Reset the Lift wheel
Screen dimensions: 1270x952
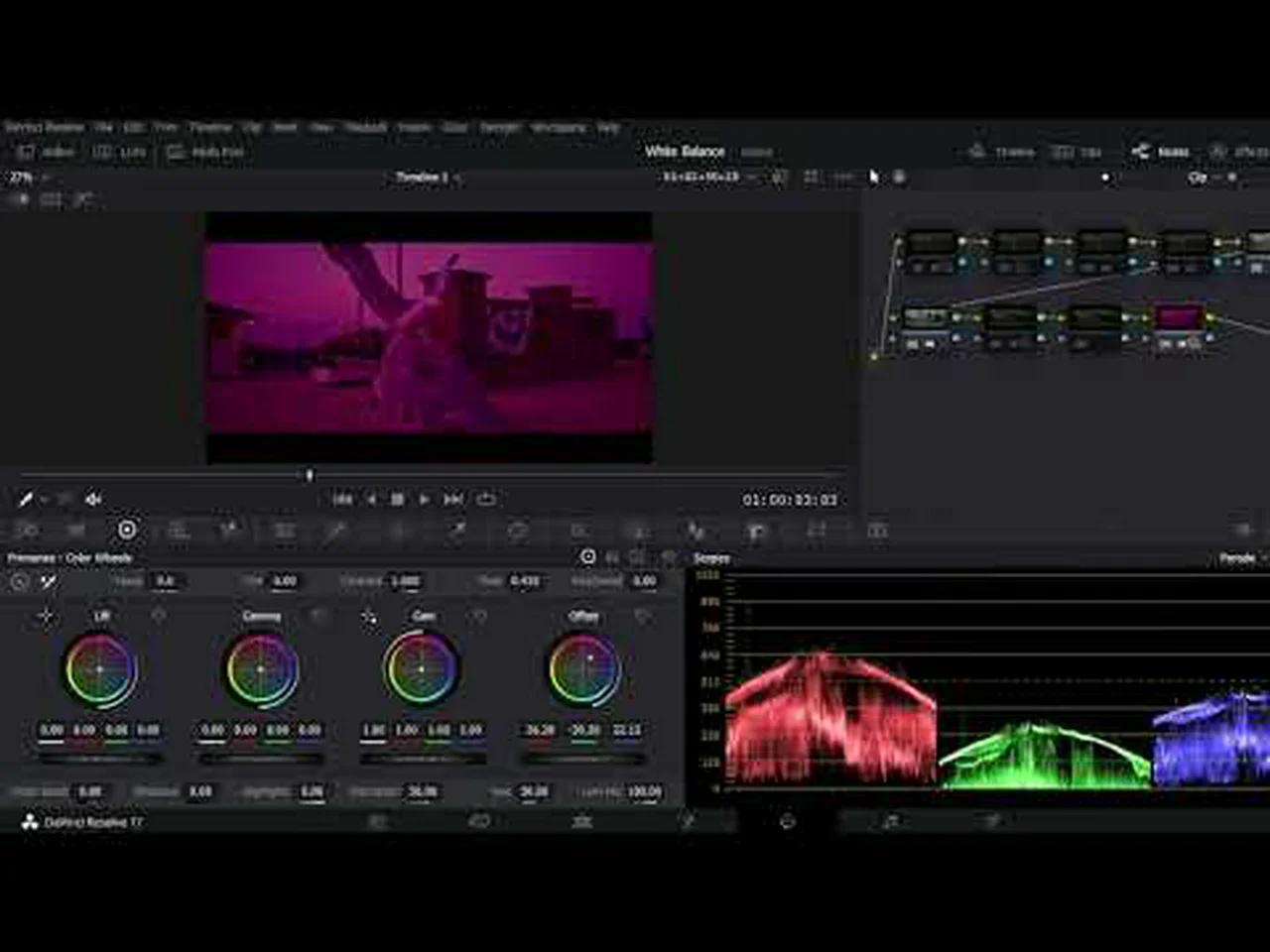click(159, 617)
